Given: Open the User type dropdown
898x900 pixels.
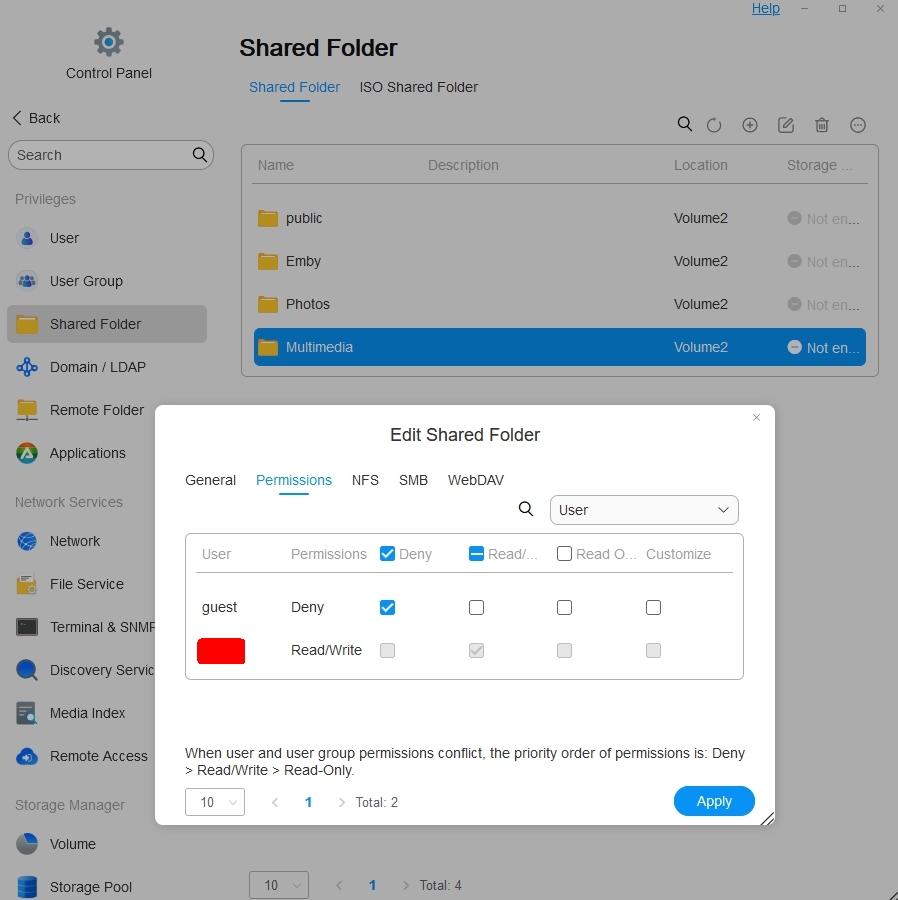Looking at the screenshot, I should pyautogui.click(x=644, y=510).
